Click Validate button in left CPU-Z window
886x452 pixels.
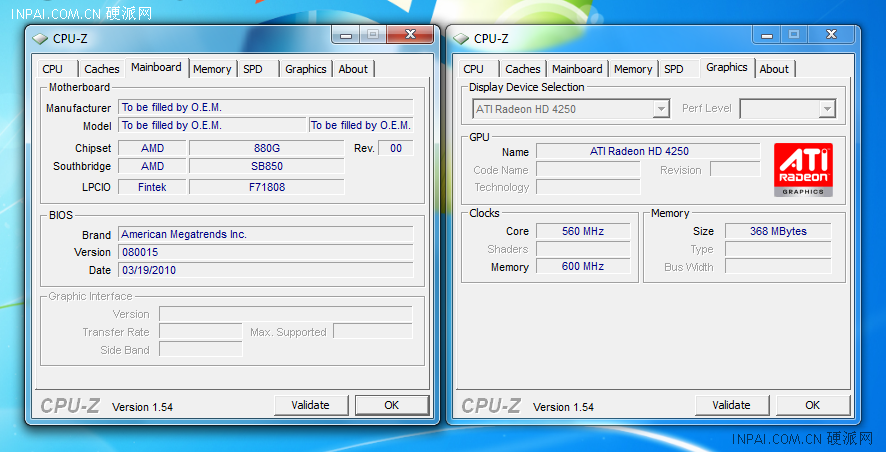pyautogui.click(x=310, y=405)
